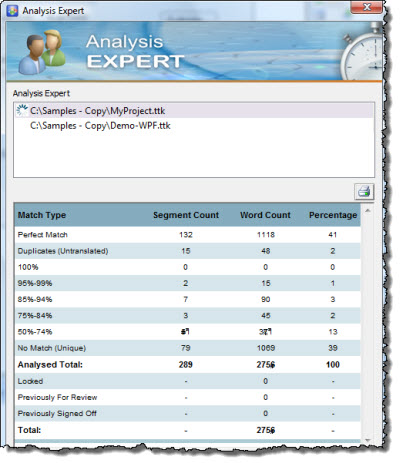Click the Locked row label
This screenshot has height=463, width=400.
click(30, 381)
